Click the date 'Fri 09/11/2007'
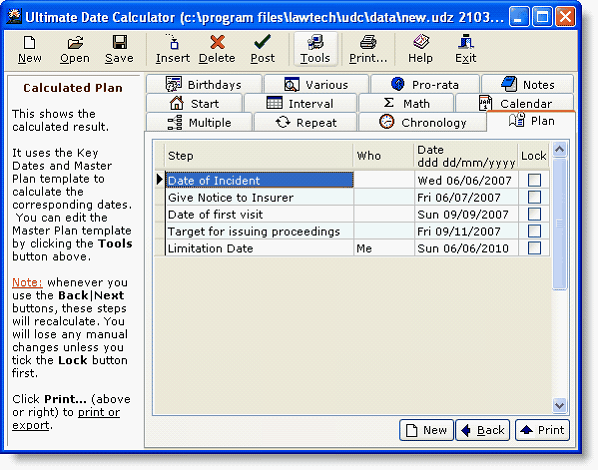This screenshot has width=599, height=471. tap(466, 231)
